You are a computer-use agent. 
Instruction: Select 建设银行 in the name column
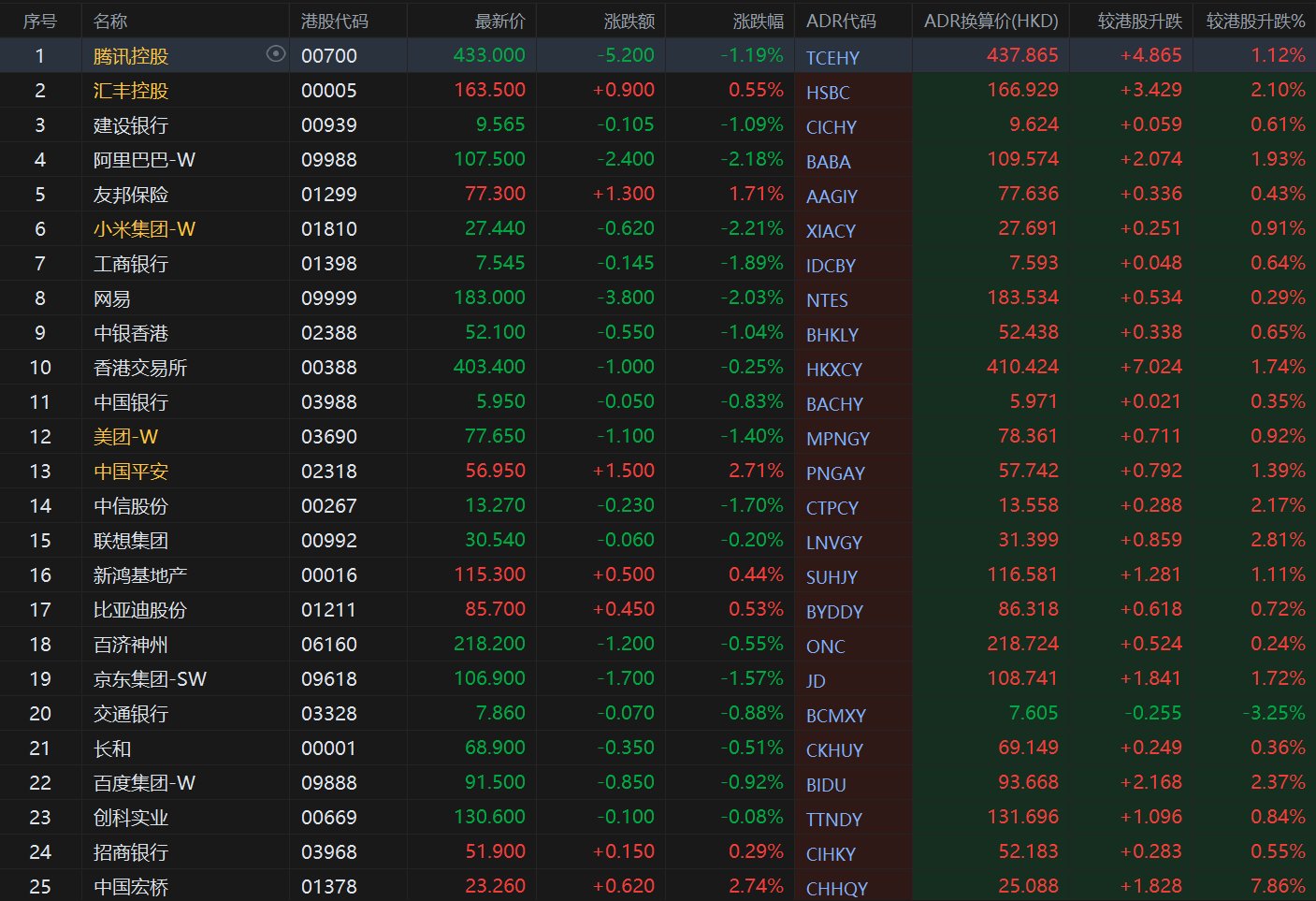pos(131,125)
